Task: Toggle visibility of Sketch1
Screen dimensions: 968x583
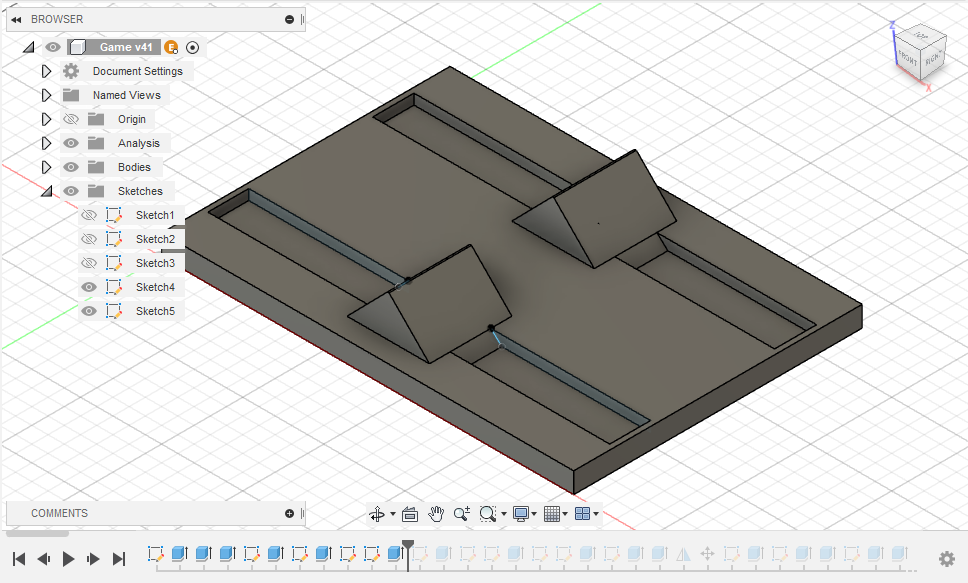Action: 89,214
